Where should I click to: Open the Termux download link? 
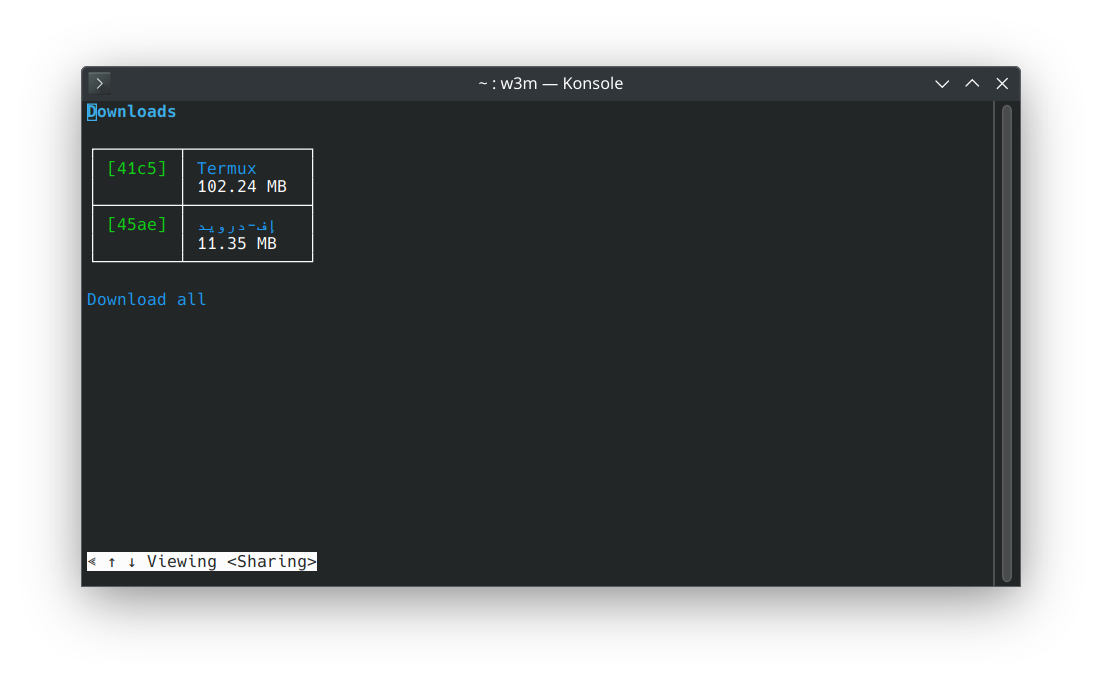click(227, 168)
